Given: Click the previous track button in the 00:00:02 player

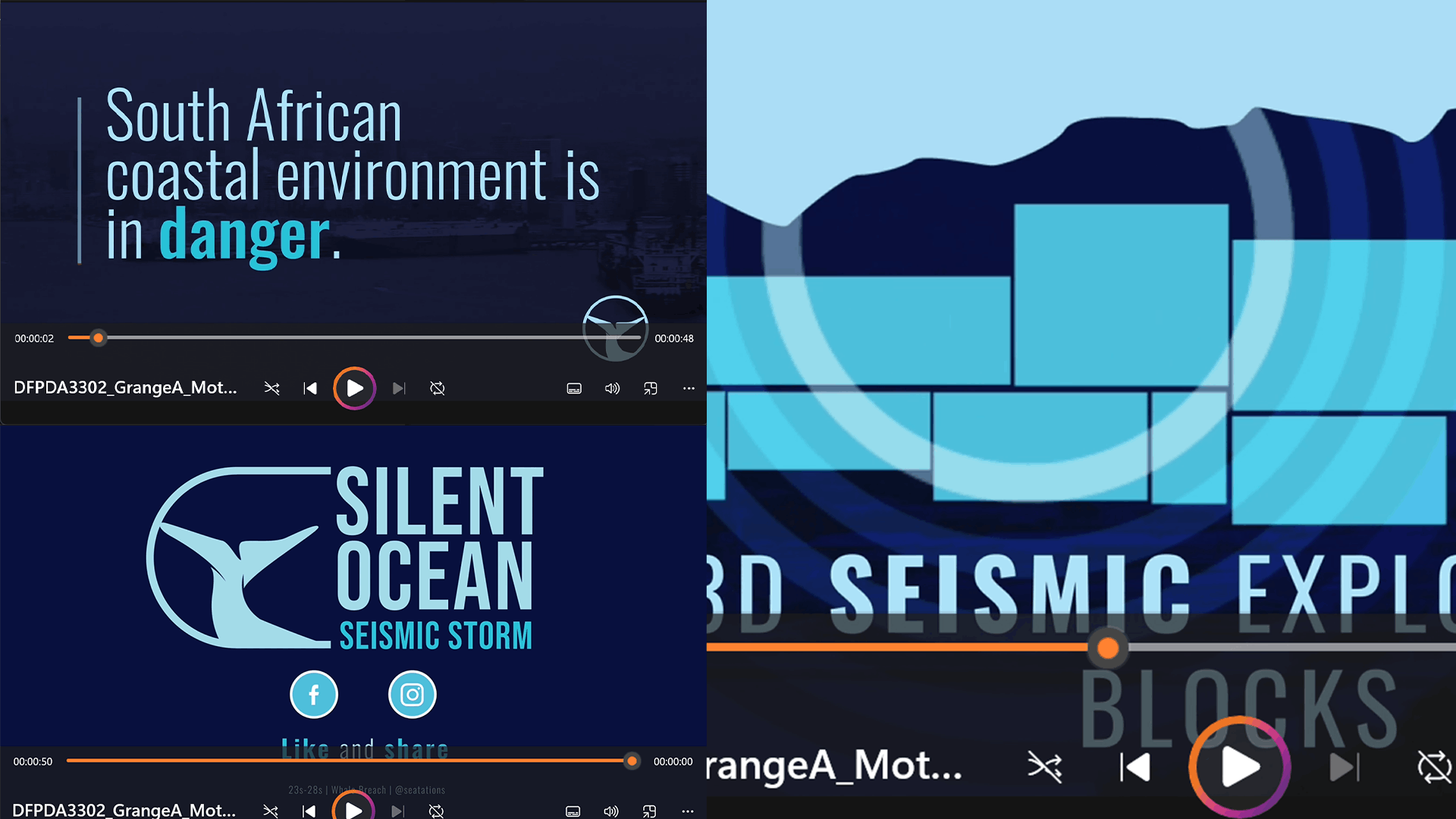Looking at the screenshot, I should pos(309,388).
